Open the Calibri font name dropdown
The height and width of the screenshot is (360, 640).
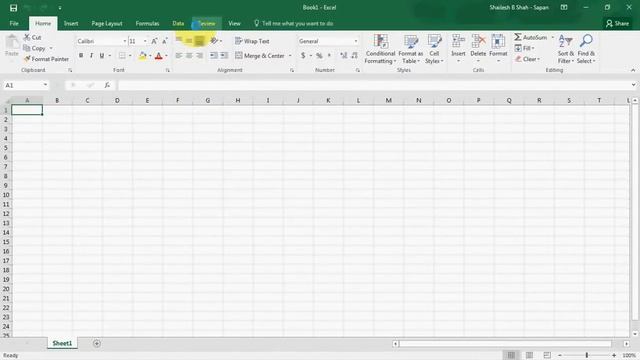[x=124, y=41]
